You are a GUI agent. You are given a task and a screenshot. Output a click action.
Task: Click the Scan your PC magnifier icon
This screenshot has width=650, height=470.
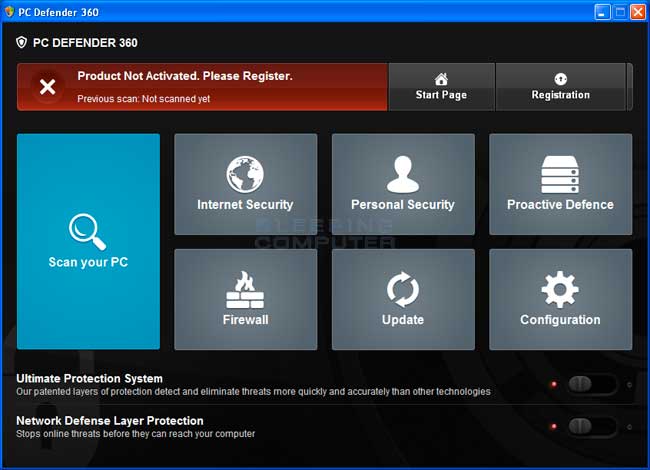point(87,231)
